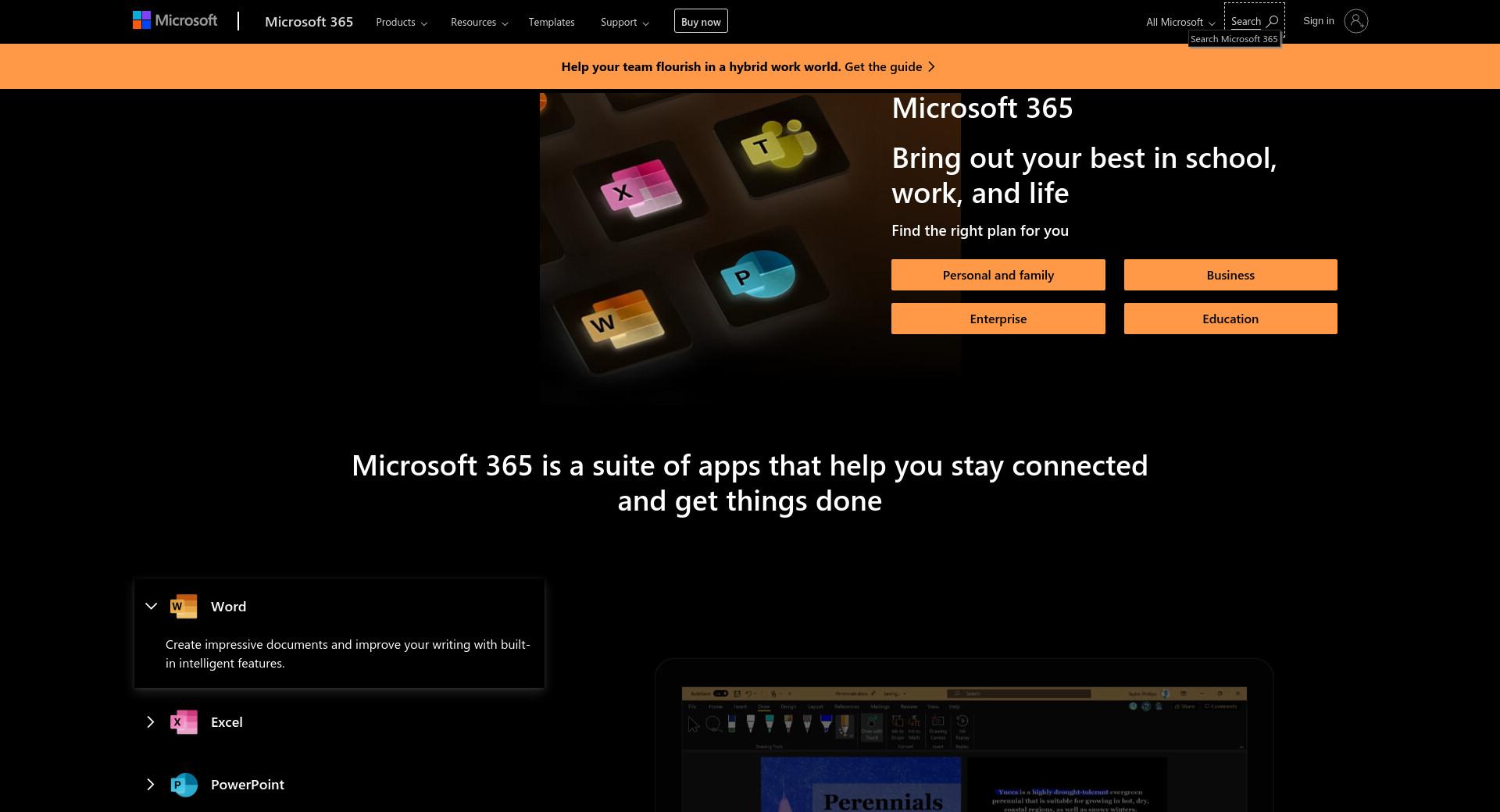Select the Business plan button
Viewport: 1500px width, 812px height.
click(1230, 275)
